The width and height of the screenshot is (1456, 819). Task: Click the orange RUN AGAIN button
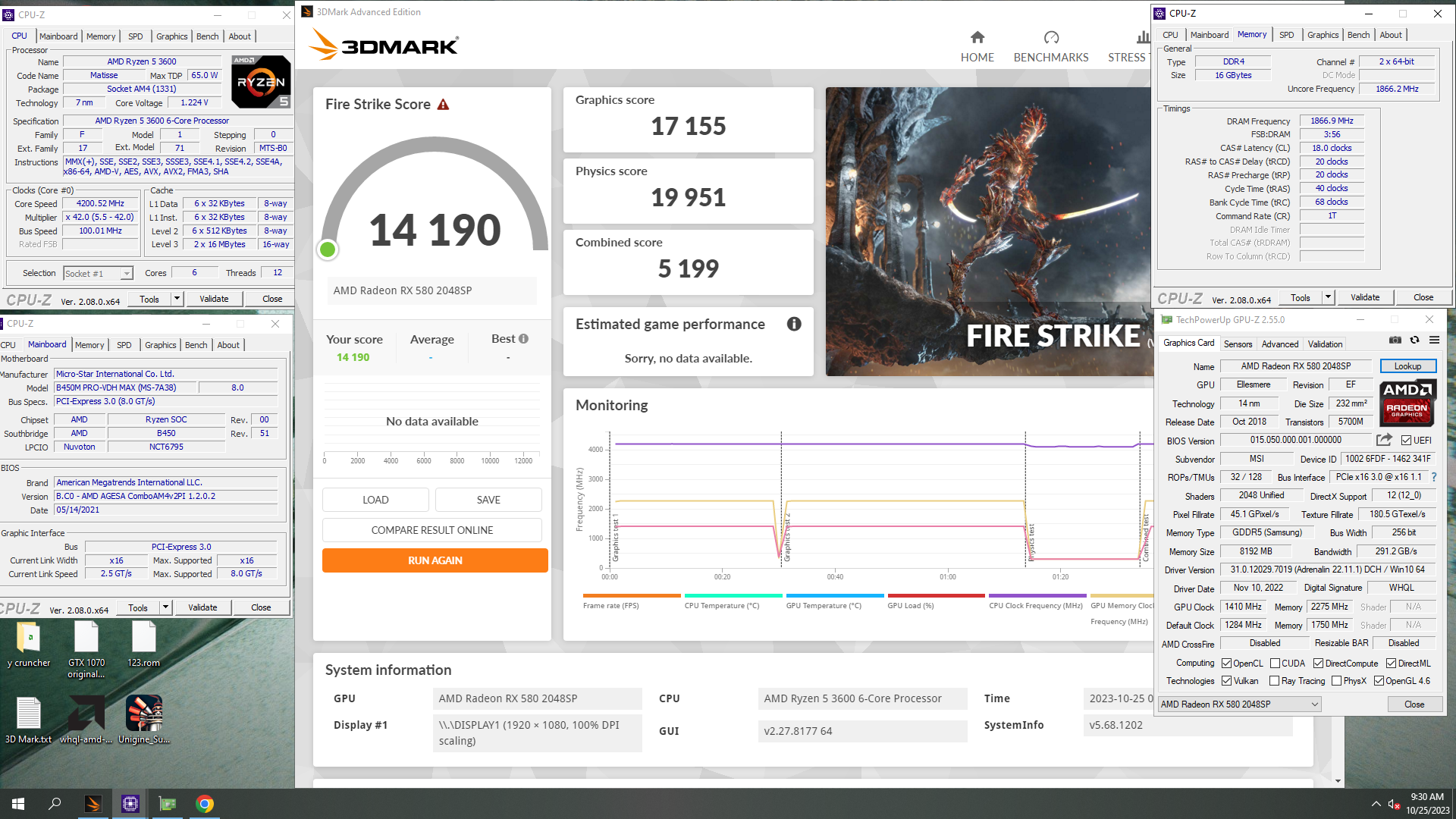coord(435,560)
